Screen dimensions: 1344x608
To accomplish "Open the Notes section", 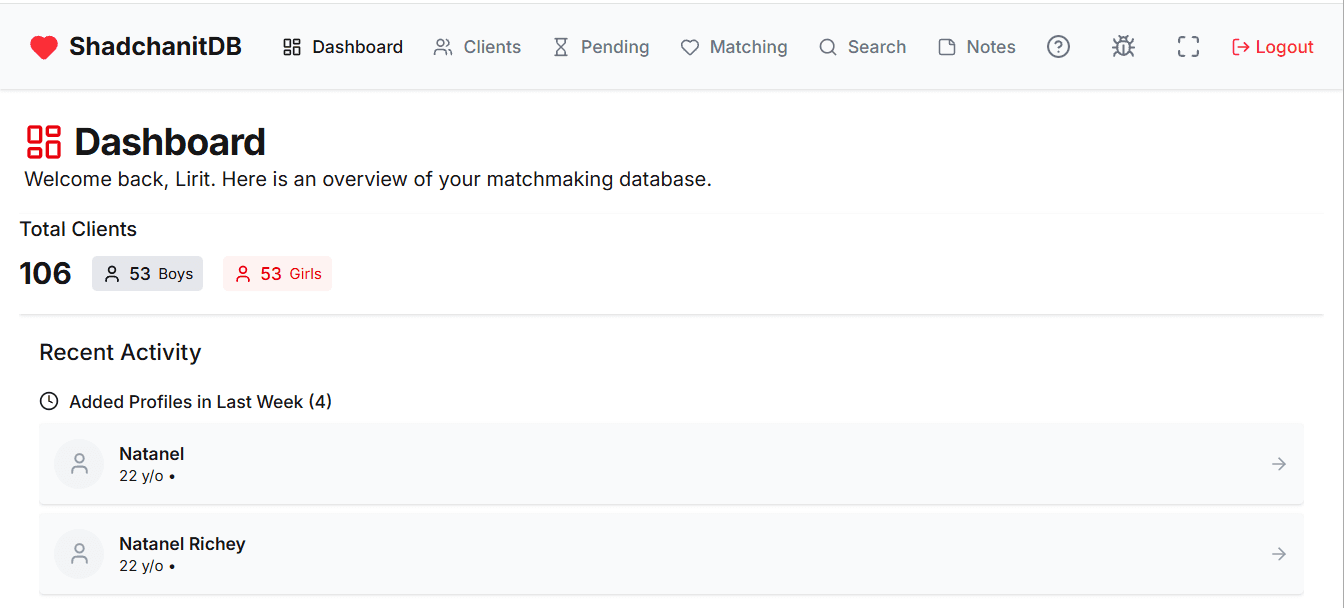I will [976, 46].
